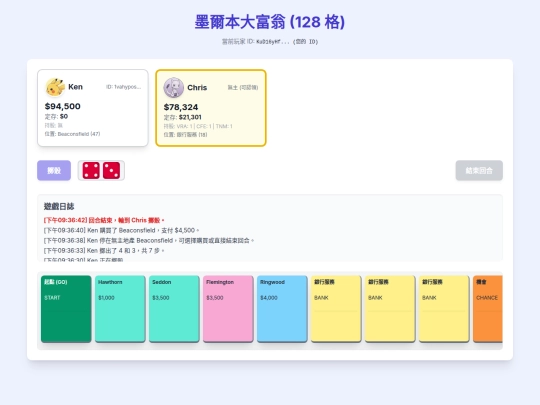This screenshot has height=405, width=540.
Task: Click Chris's fixed deposit $21,301
Action: pyautogui.click(x=183, y=117)
